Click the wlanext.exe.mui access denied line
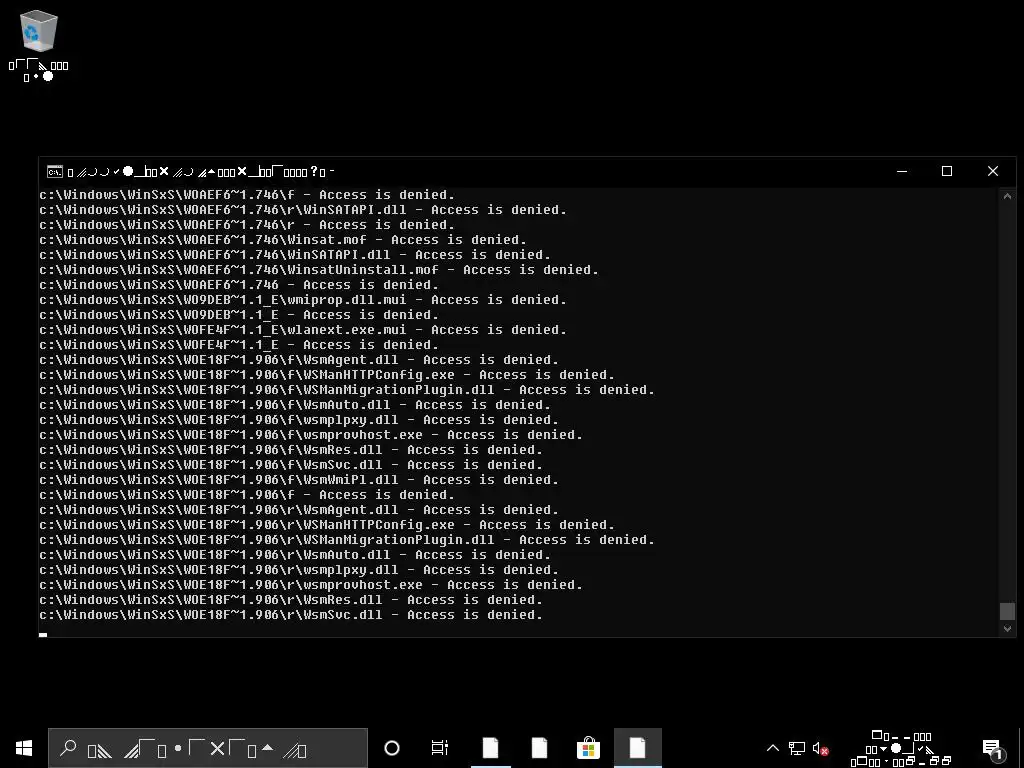The width and height of the screenshot is (1024, 768). tap(303, 330)
